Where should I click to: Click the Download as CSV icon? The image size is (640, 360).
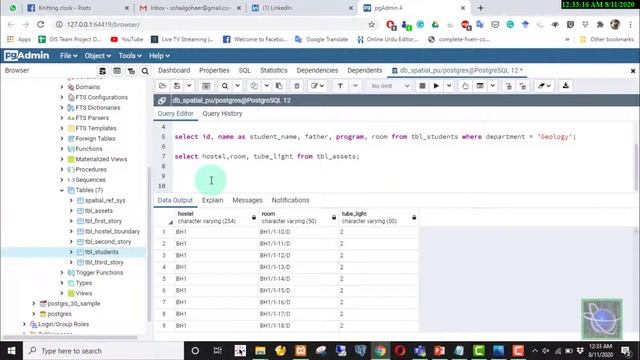pos(566,86)
